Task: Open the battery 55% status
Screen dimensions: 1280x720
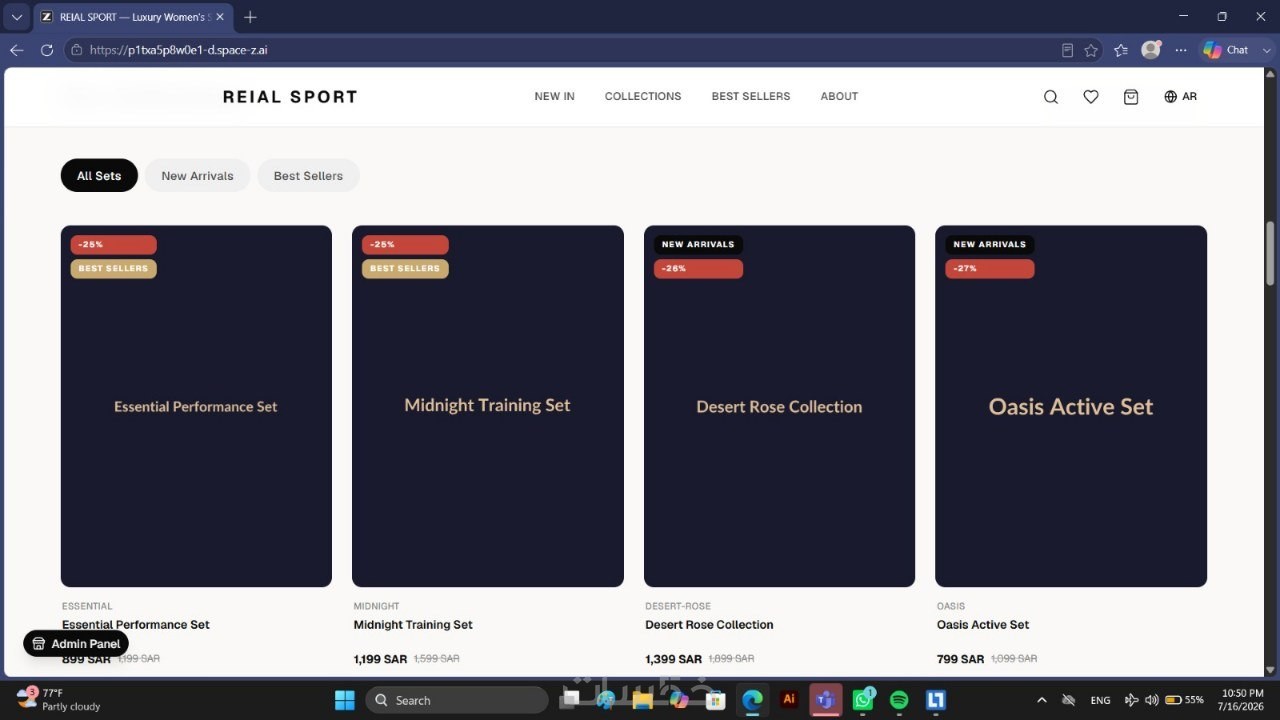Action: (1184, 700)
